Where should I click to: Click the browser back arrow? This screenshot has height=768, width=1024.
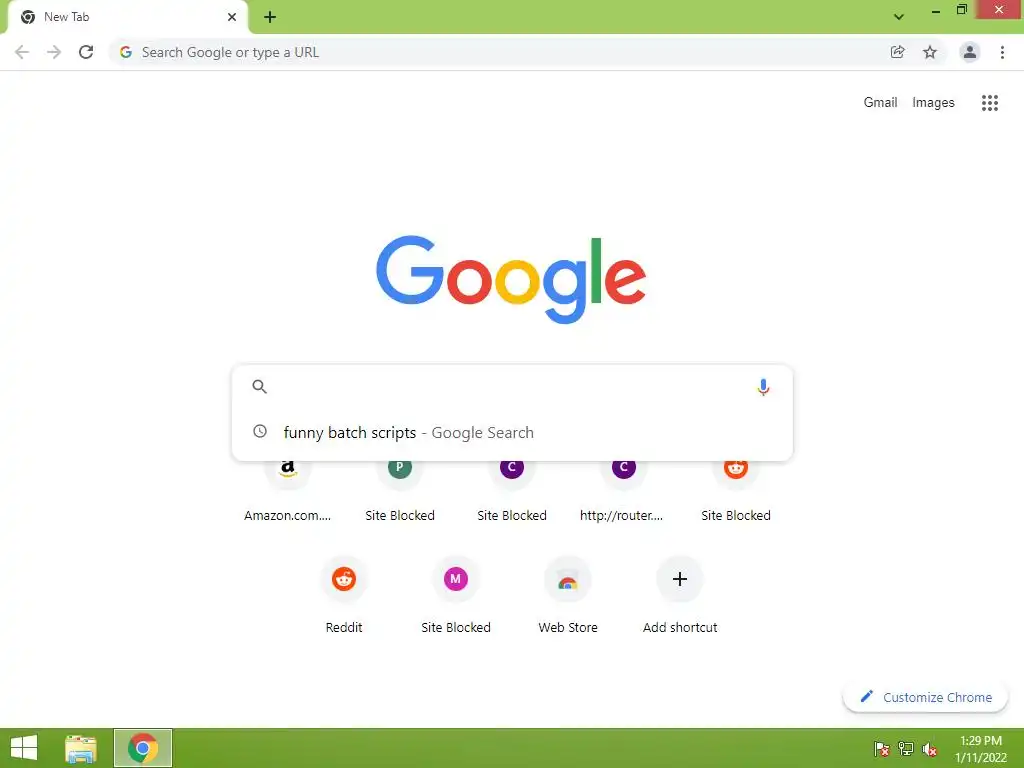click(x=22, y=52)
